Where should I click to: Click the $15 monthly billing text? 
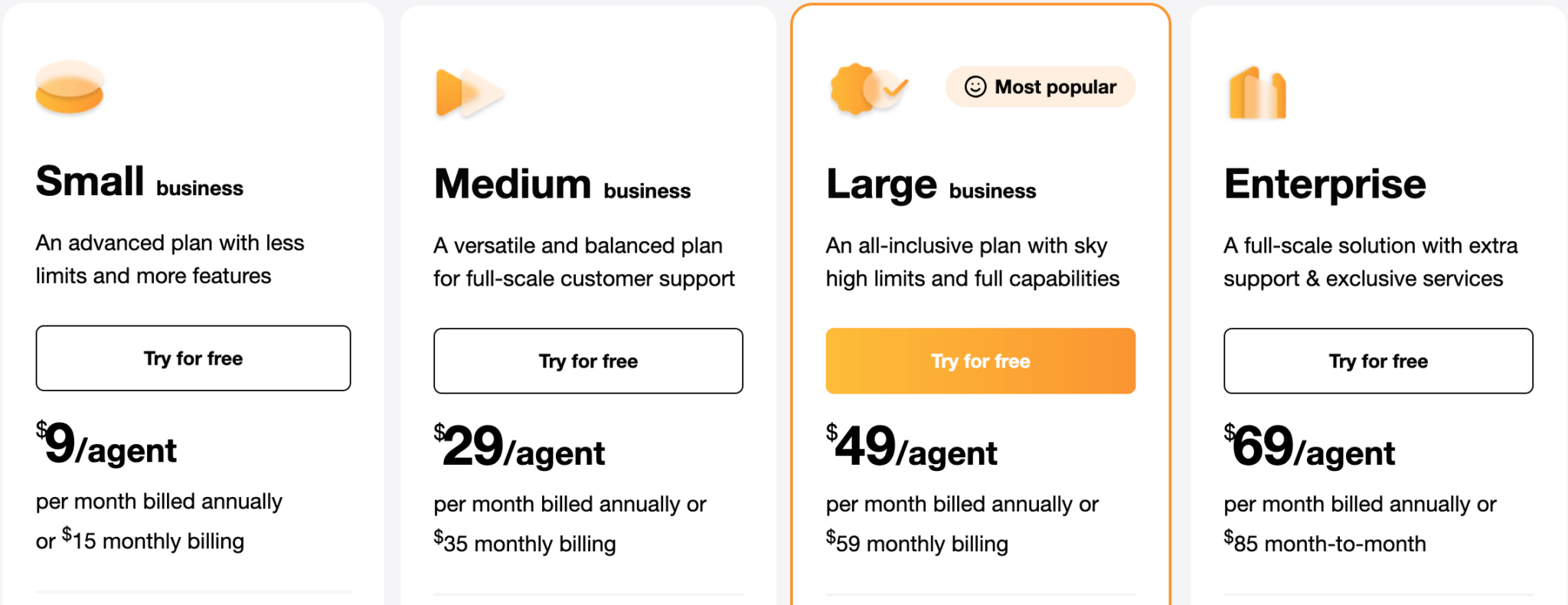(153, 541)
